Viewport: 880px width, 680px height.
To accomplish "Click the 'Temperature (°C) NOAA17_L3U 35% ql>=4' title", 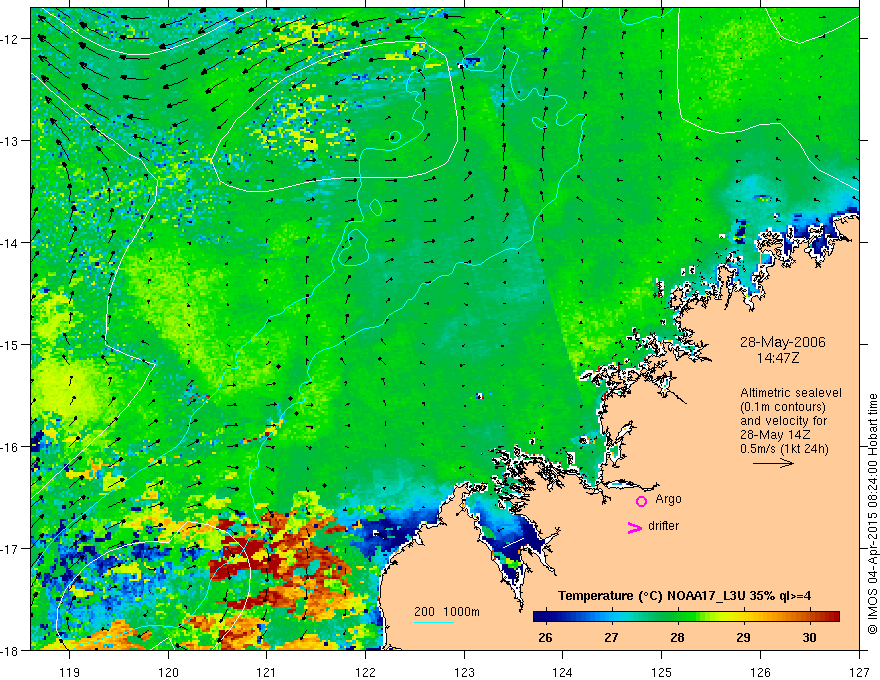I will [x=684, y=596].
